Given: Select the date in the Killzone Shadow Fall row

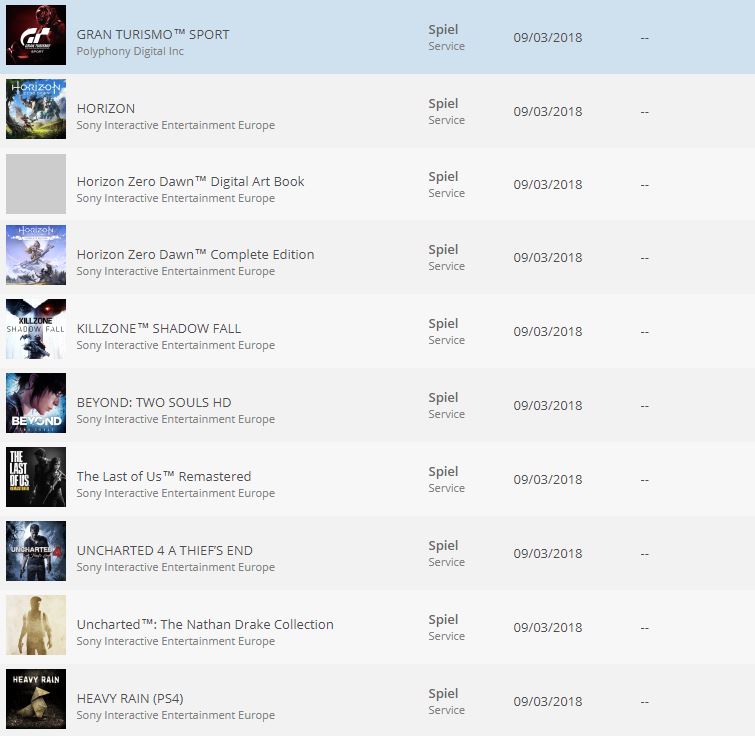Looking at the screenshot, I should tap(547, 332).
